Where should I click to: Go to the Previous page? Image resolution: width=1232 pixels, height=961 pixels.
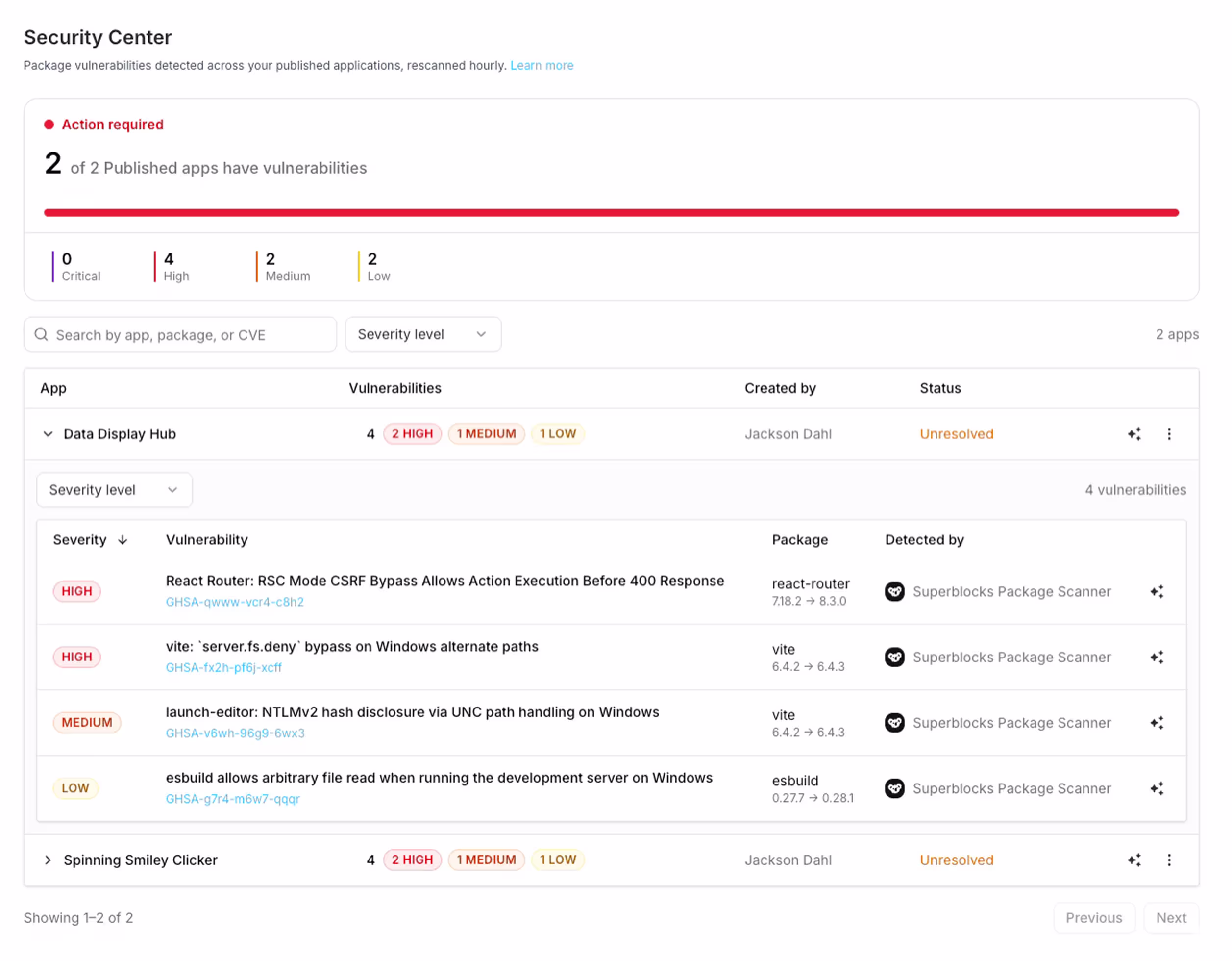coord(1094,918)
